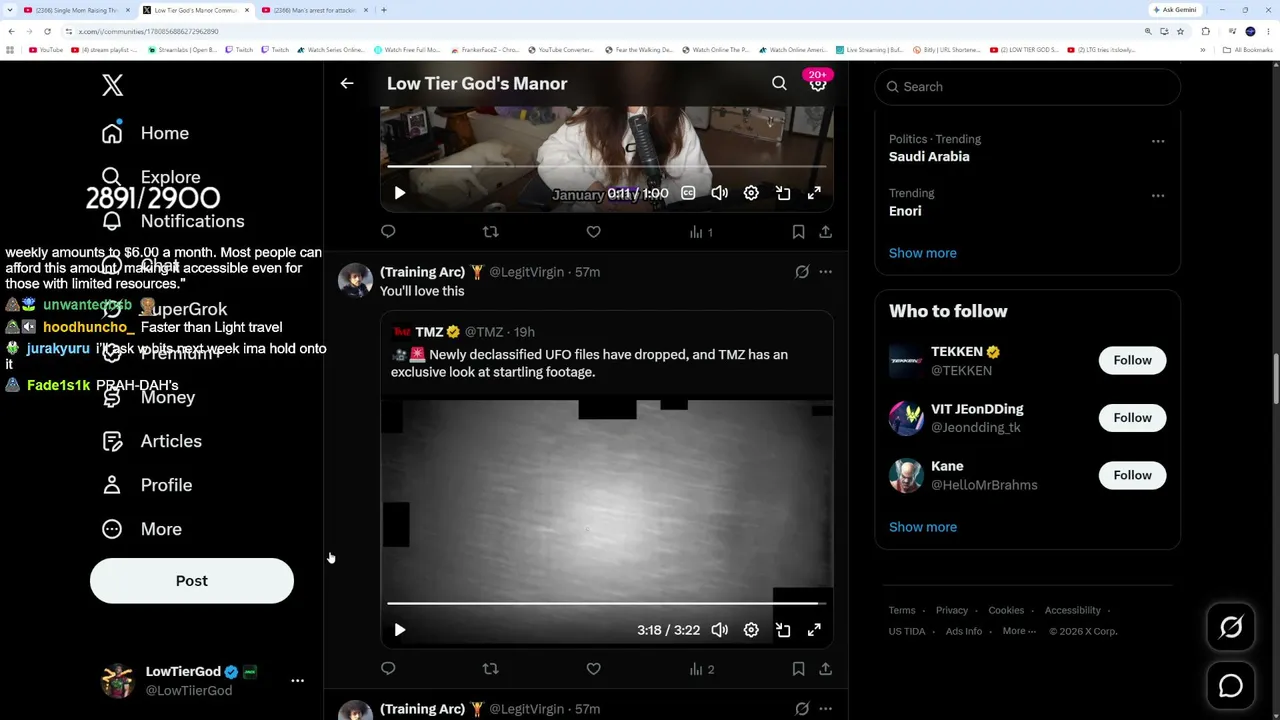1280x720 pixels.
Task: Reload the page in the browser
Action: [47, 31]
